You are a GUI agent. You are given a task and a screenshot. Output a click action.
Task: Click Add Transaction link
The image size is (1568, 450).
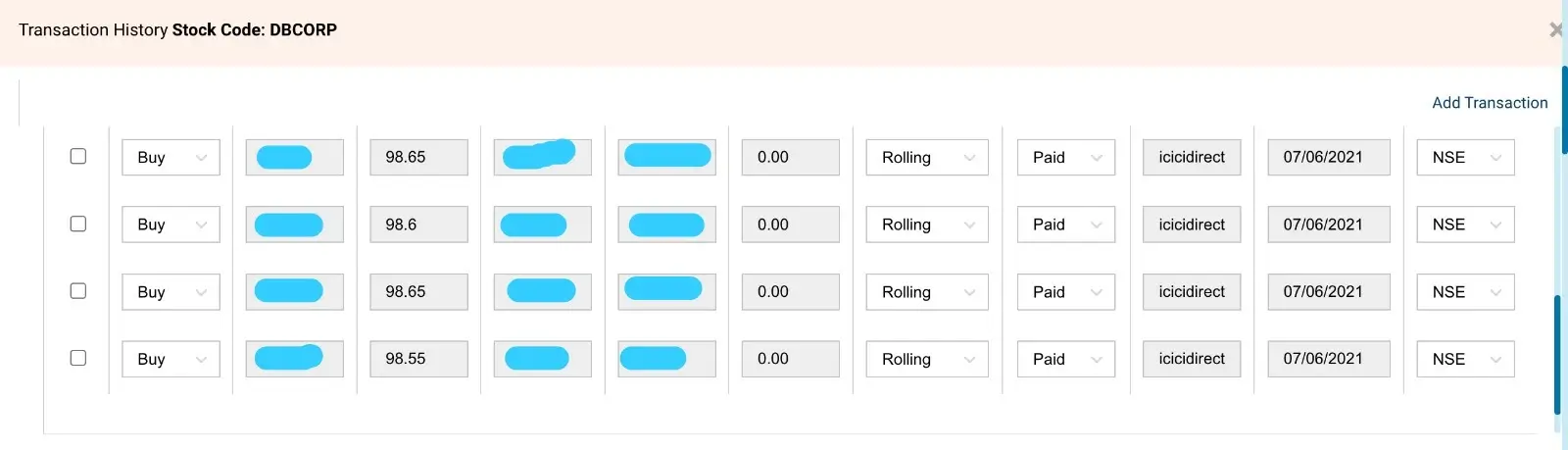pos(1489,103)
